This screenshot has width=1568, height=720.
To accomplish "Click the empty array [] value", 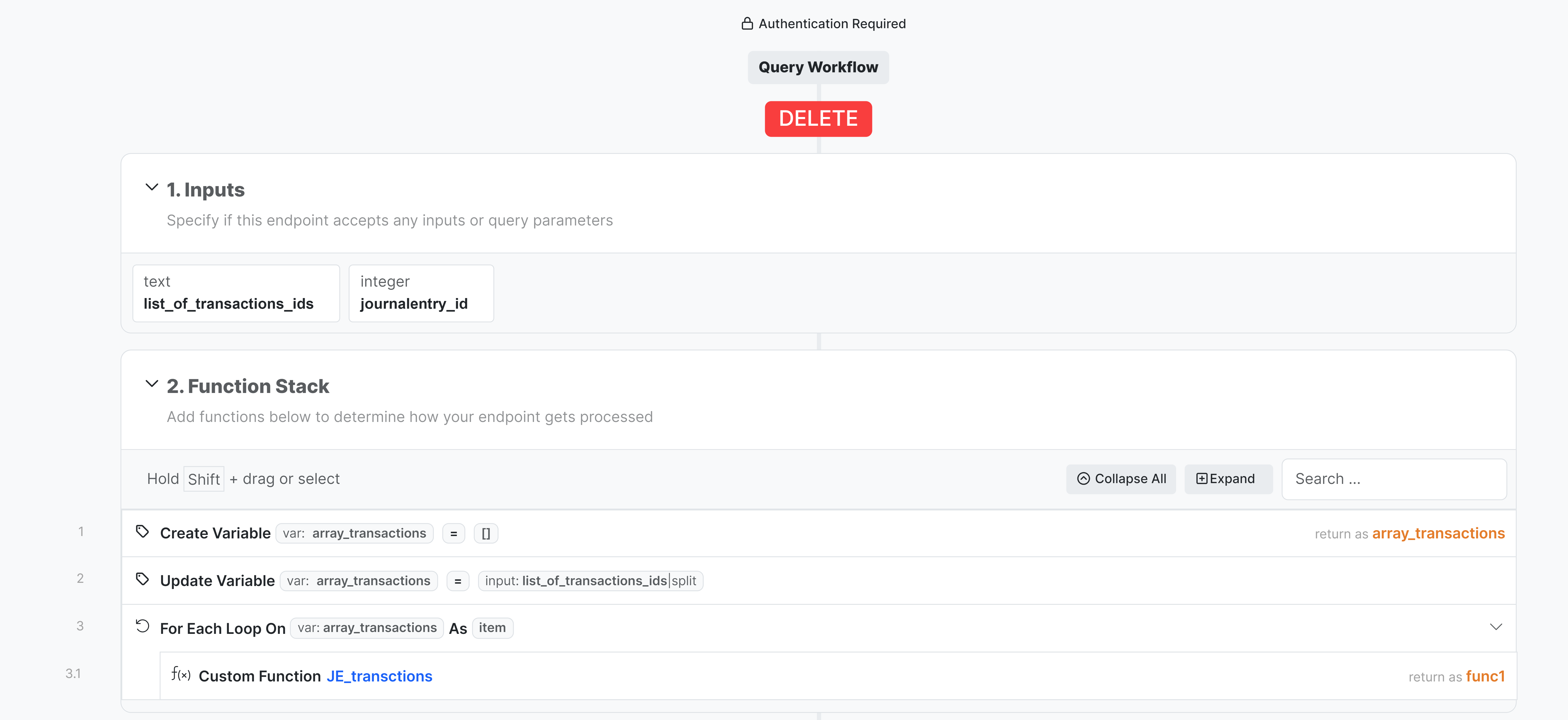I will click(x=486, y=533).
